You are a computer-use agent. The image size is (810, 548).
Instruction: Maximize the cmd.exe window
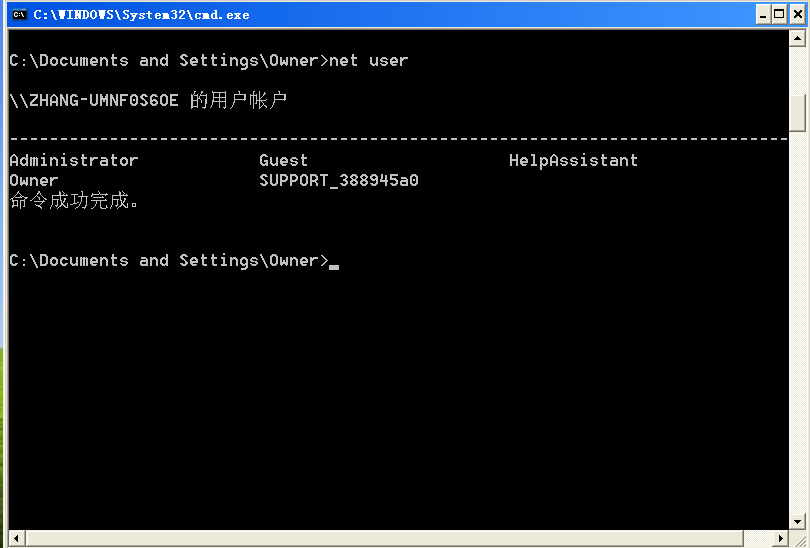[778, 14]
